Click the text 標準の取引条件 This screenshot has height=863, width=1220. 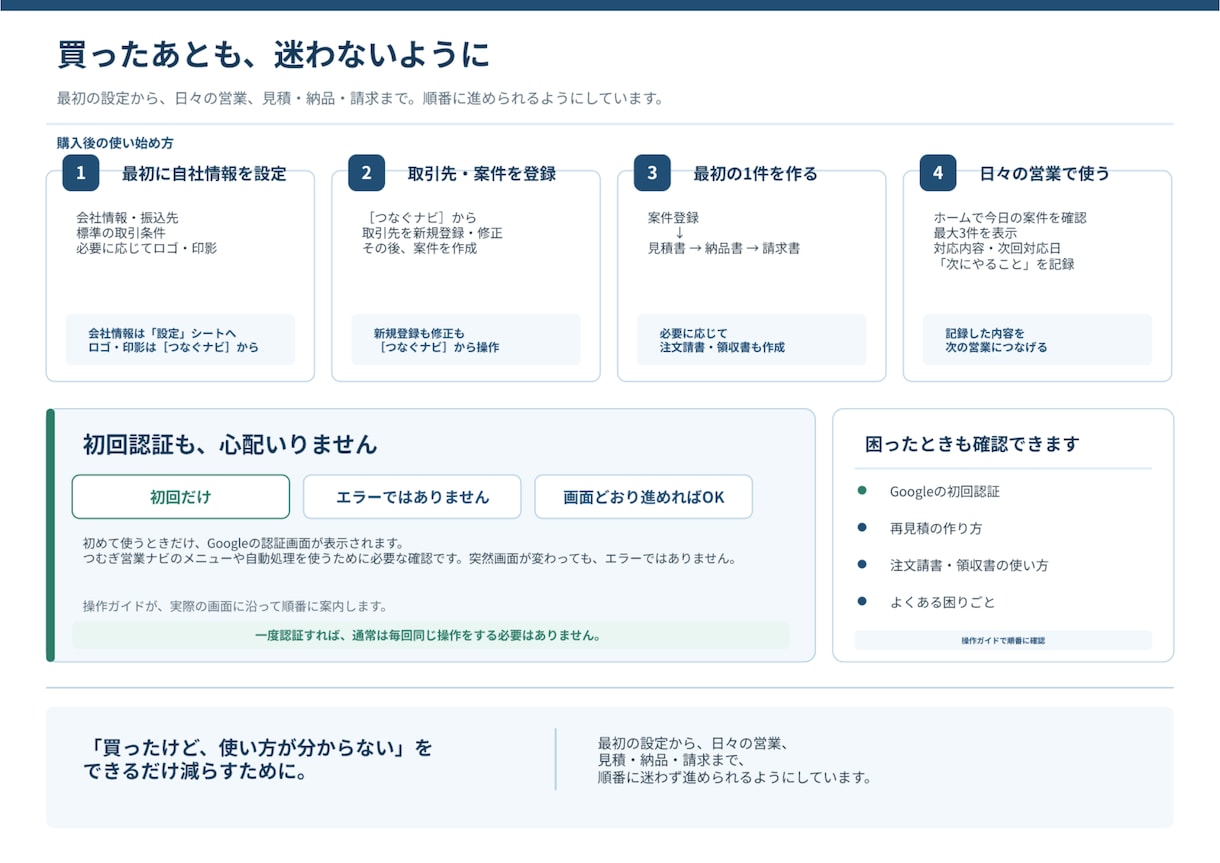[120, 233]
